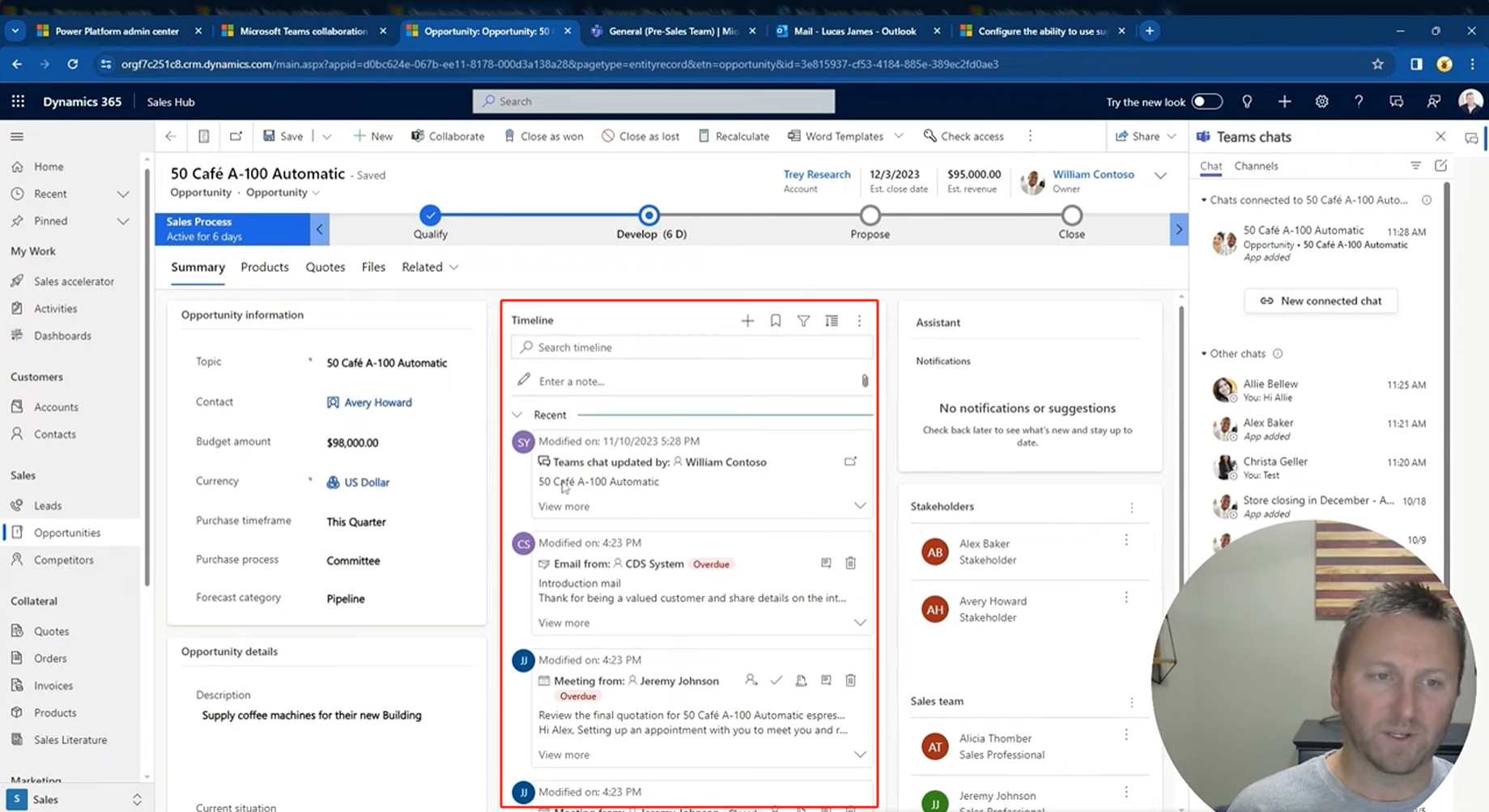Delete the CDS System email entry
Viewport: 1489px width, 812px height.
point(850,563)
